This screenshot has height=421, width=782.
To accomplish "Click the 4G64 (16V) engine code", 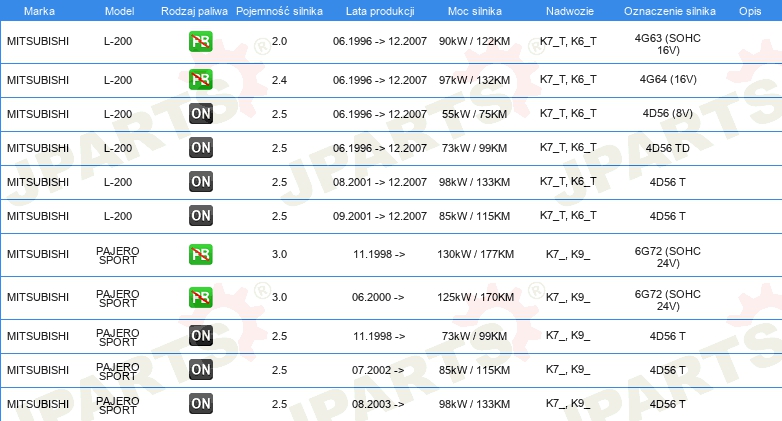I will 668,79.
